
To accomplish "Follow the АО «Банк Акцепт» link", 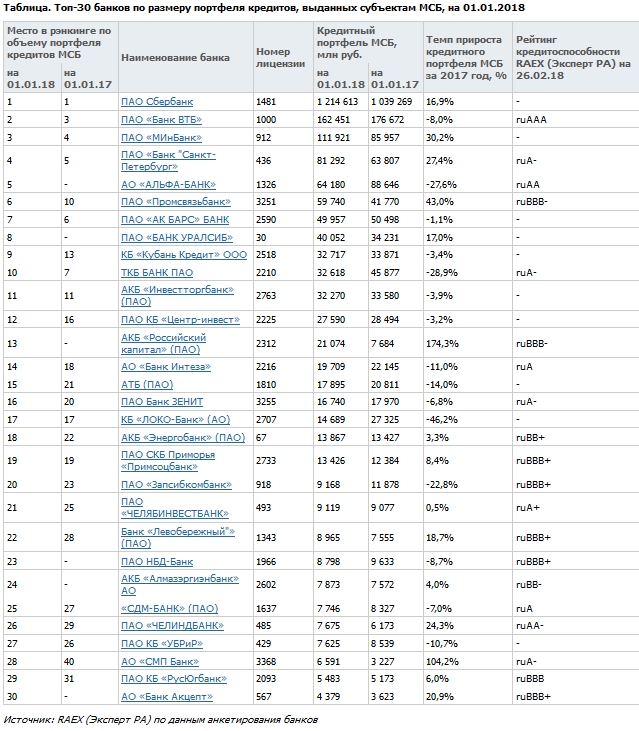I will 165,695.
